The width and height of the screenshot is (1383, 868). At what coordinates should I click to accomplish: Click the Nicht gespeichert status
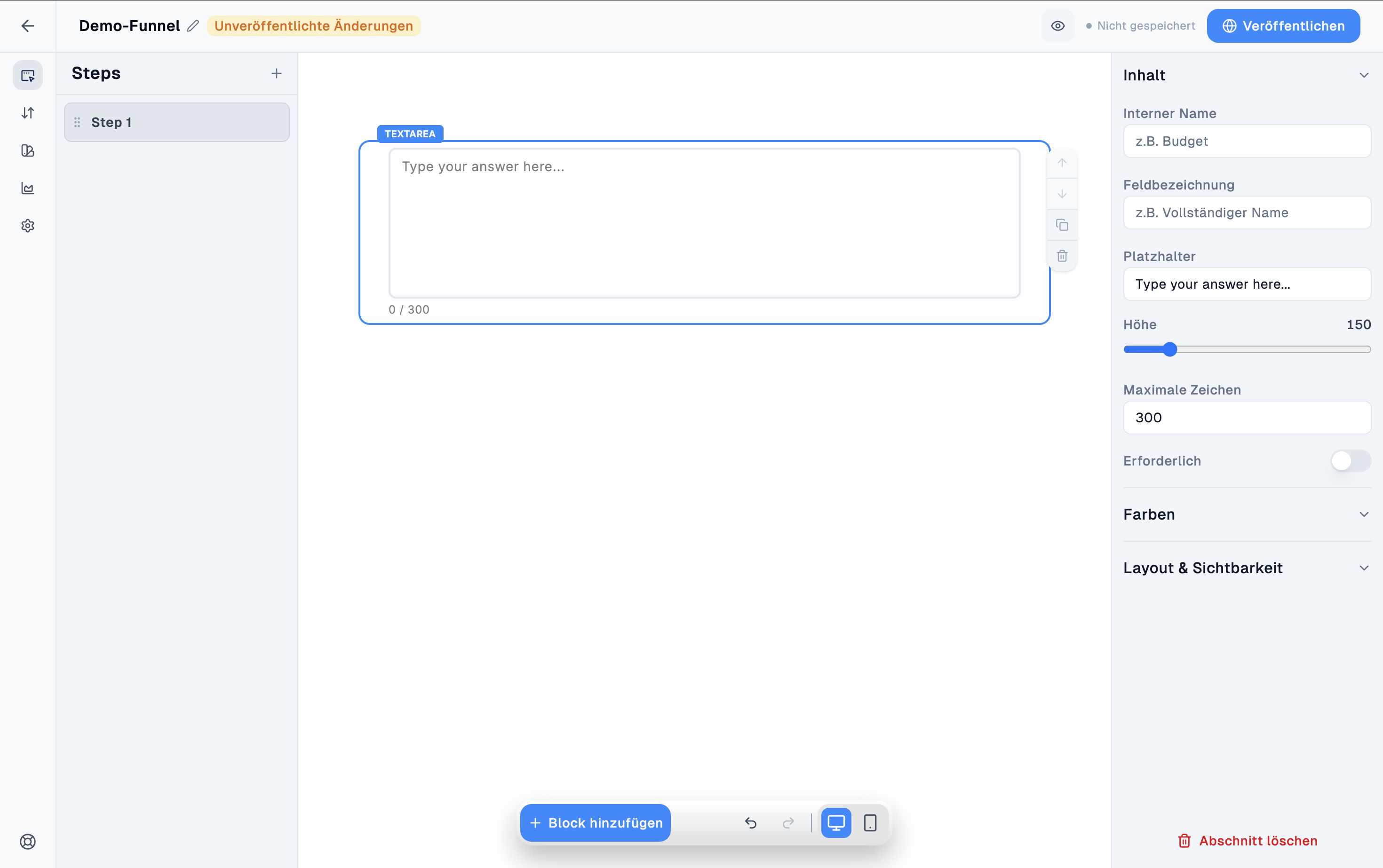pos(1141,26)
